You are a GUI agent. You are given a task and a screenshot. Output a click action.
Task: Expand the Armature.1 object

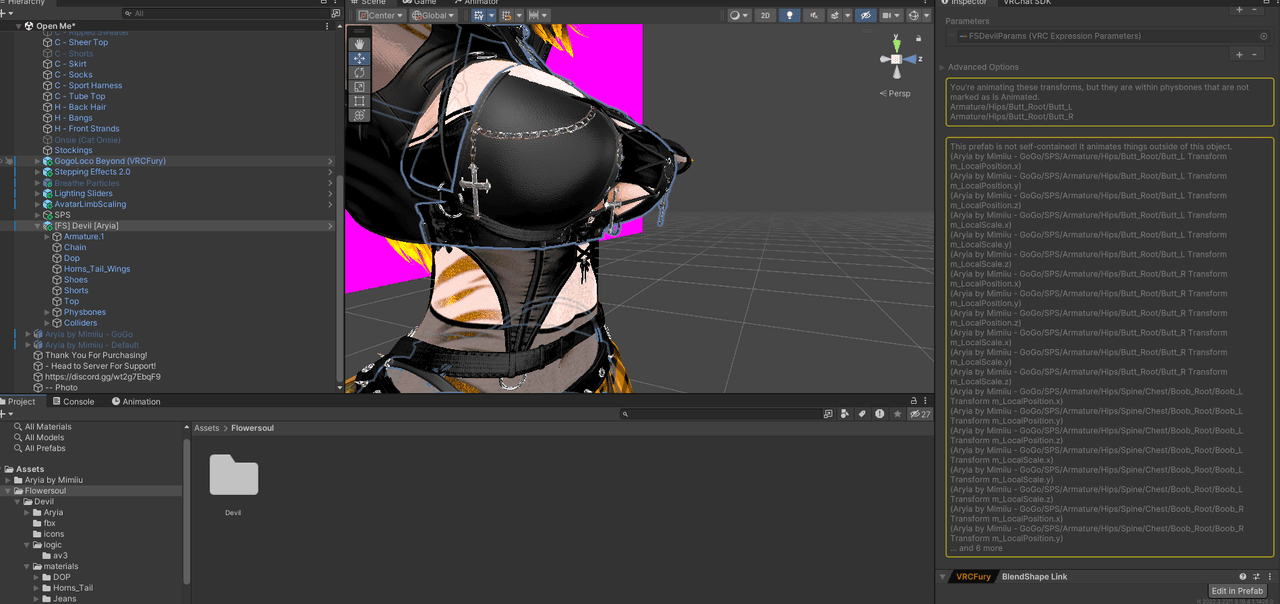[47, 237]
